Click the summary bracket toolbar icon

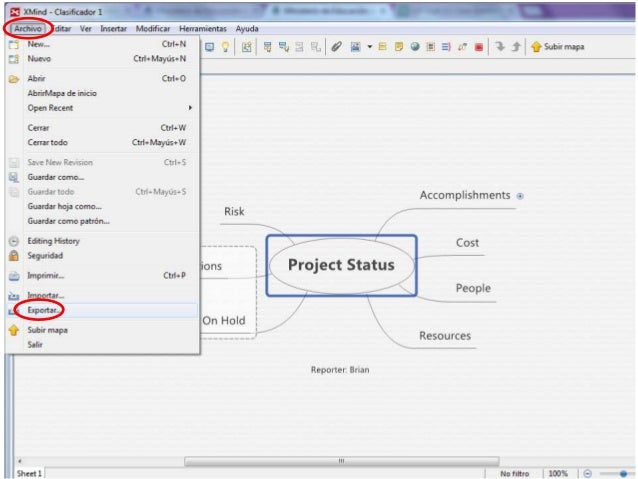pos(446,47)
